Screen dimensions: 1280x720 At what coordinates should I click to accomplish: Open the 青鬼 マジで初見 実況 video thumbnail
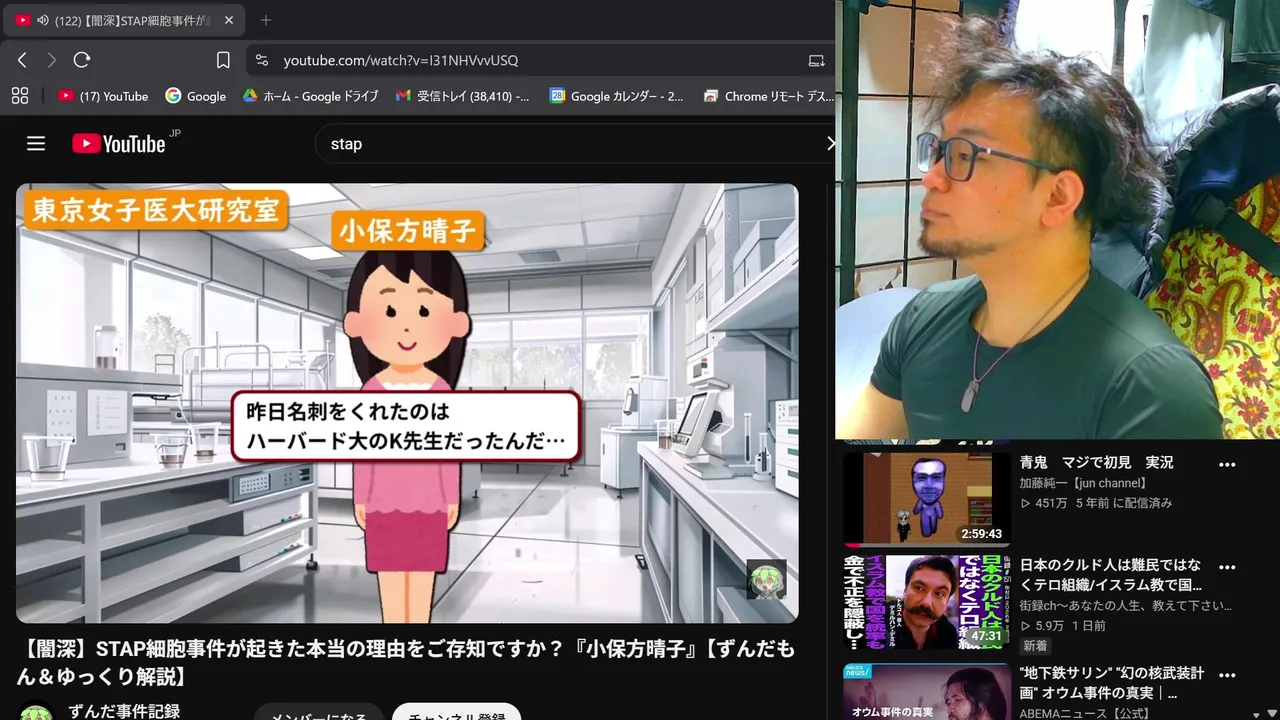point(927,498)
